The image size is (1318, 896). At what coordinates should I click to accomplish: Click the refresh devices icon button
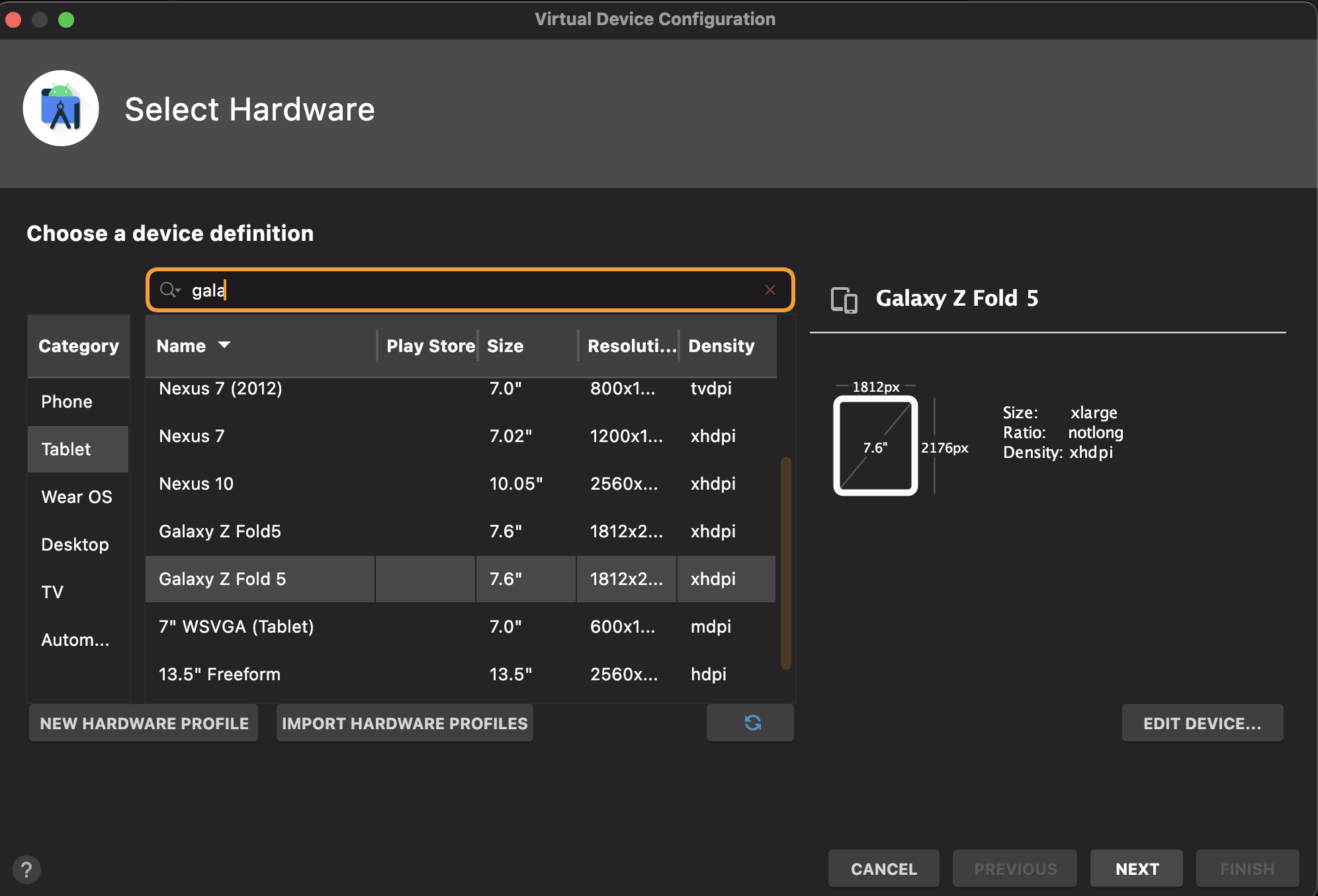tap(750, 723)
